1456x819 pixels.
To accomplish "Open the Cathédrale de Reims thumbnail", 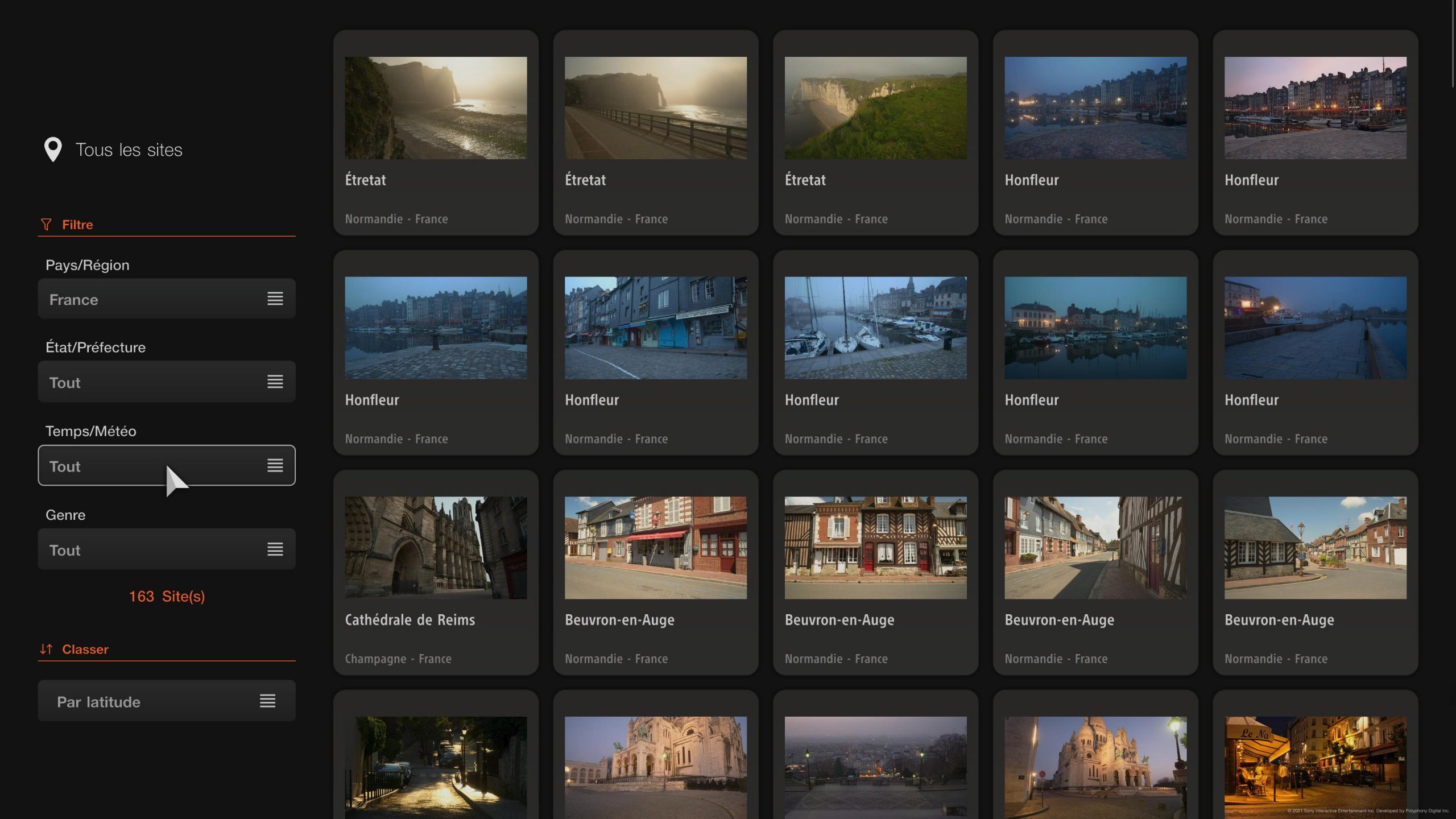I will (x=436, y=548).
